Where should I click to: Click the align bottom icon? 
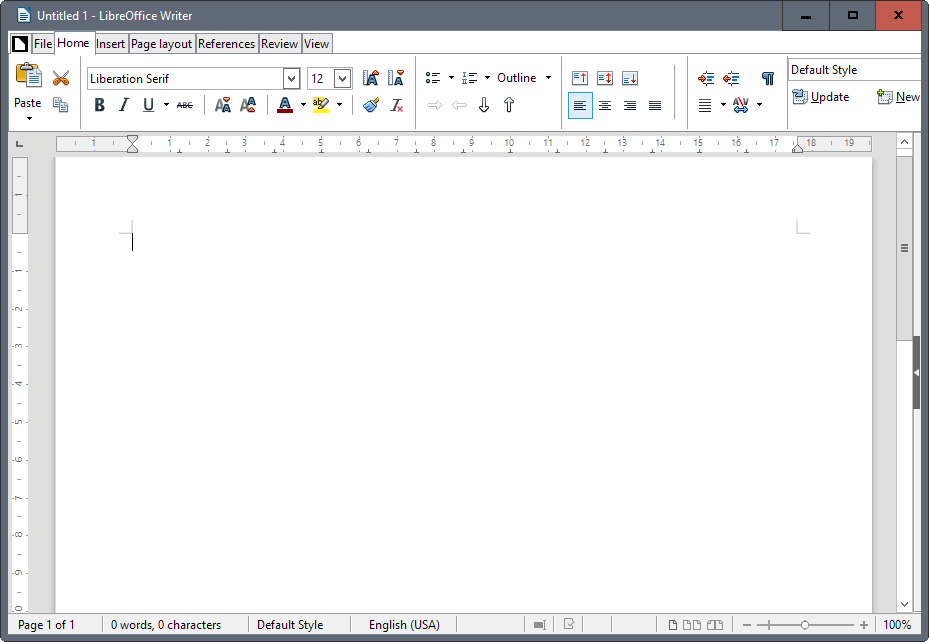(630, 78)
